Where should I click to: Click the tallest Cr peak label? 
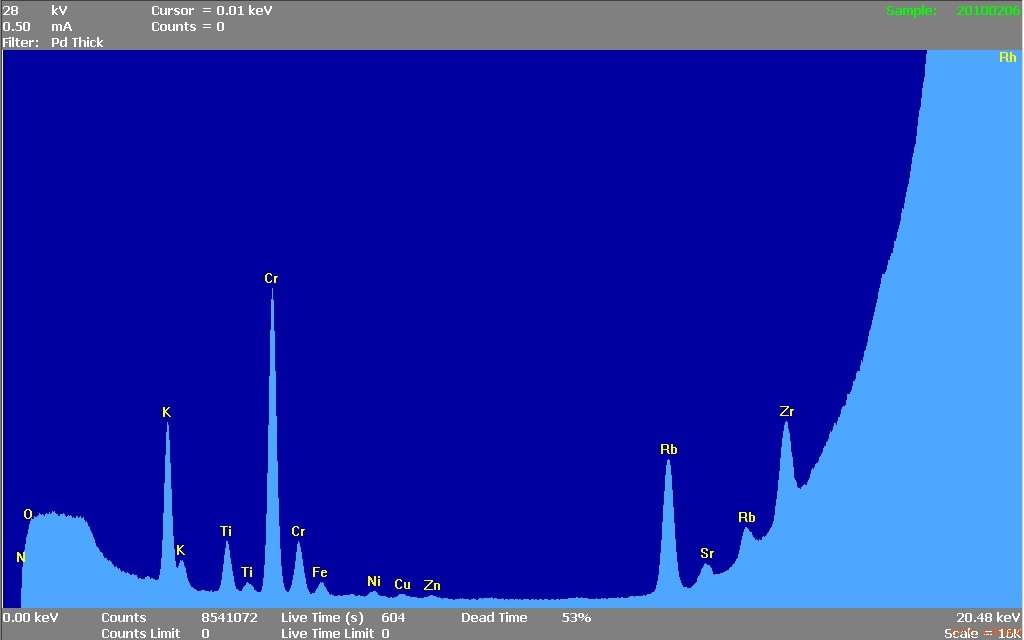[x=271, y=279]
